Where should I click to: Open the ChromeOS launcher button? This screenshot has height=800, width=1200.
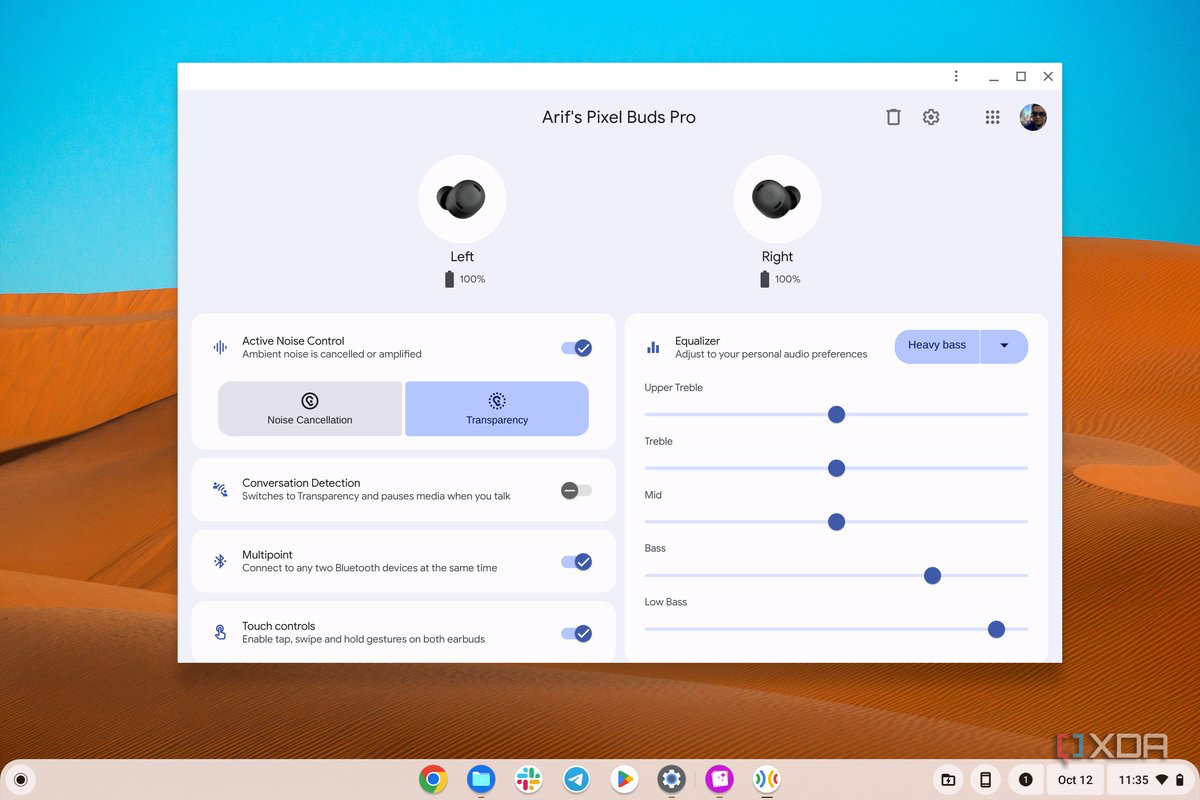[20, 779]
